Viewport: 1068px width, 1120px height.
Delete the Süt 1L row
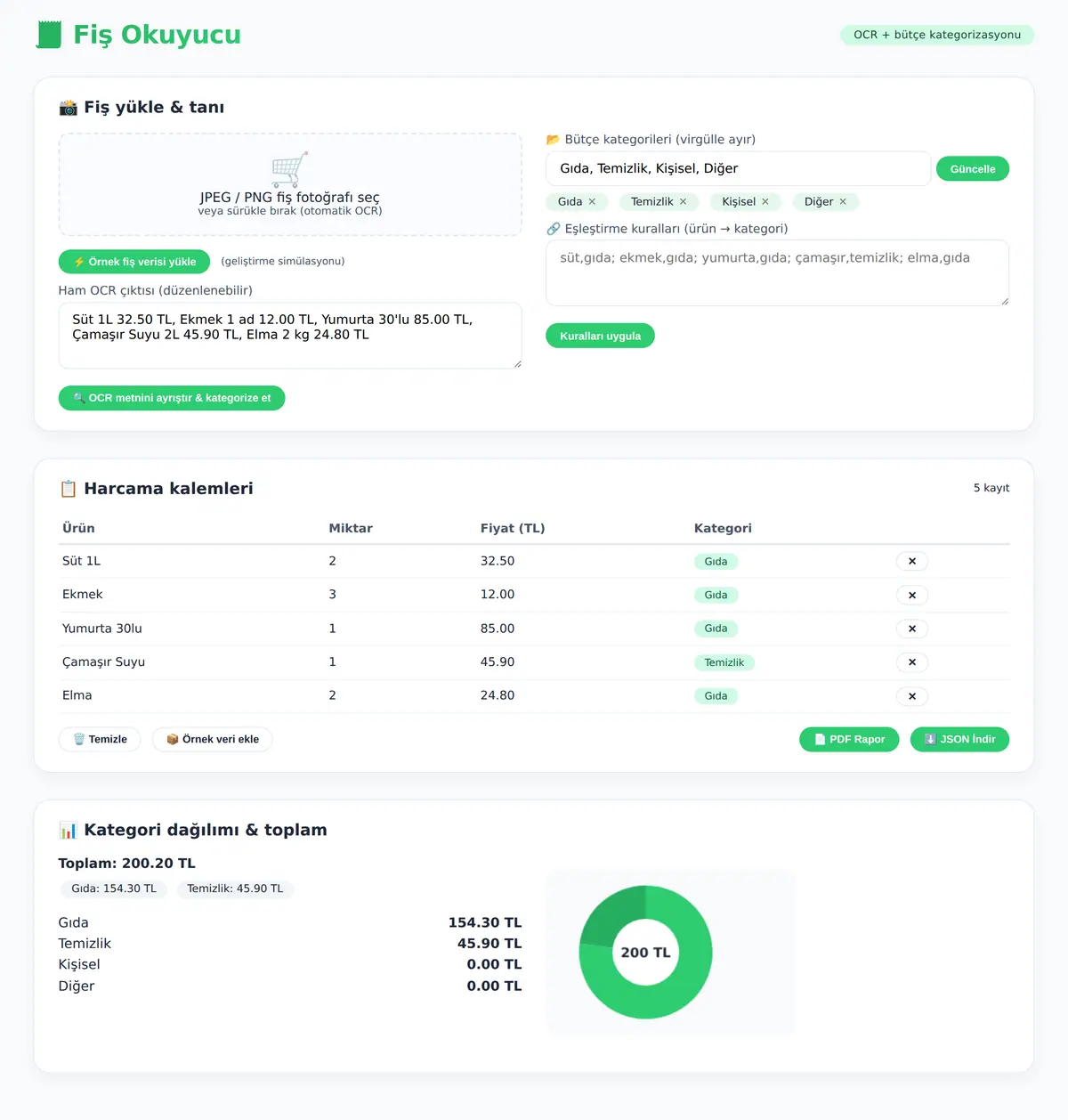[x=912, y=562]
